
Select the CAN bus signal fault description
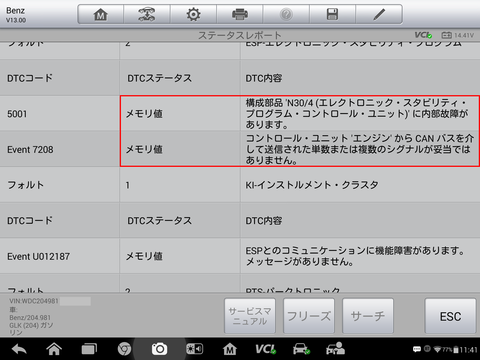[x=359, y=149]
